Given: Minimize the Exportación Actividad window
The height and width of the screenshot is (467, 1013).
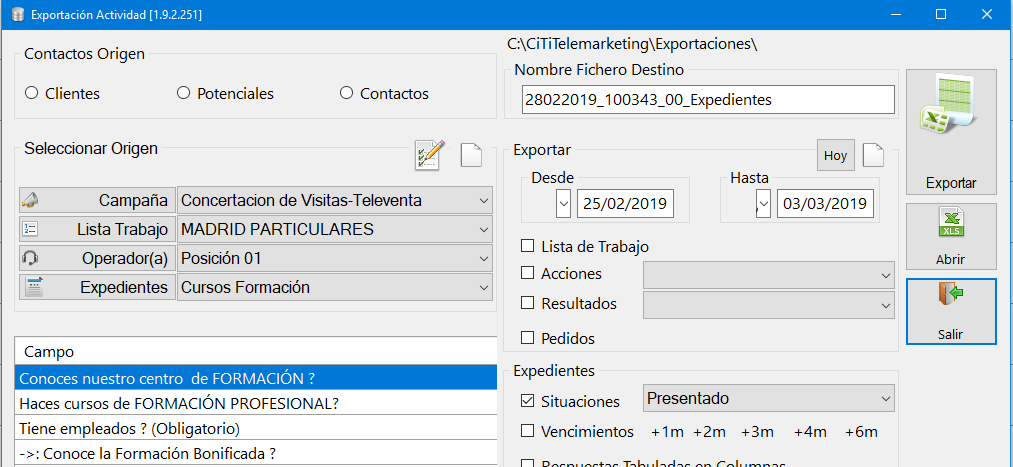Looking at the screenshot, I should 896,14.
